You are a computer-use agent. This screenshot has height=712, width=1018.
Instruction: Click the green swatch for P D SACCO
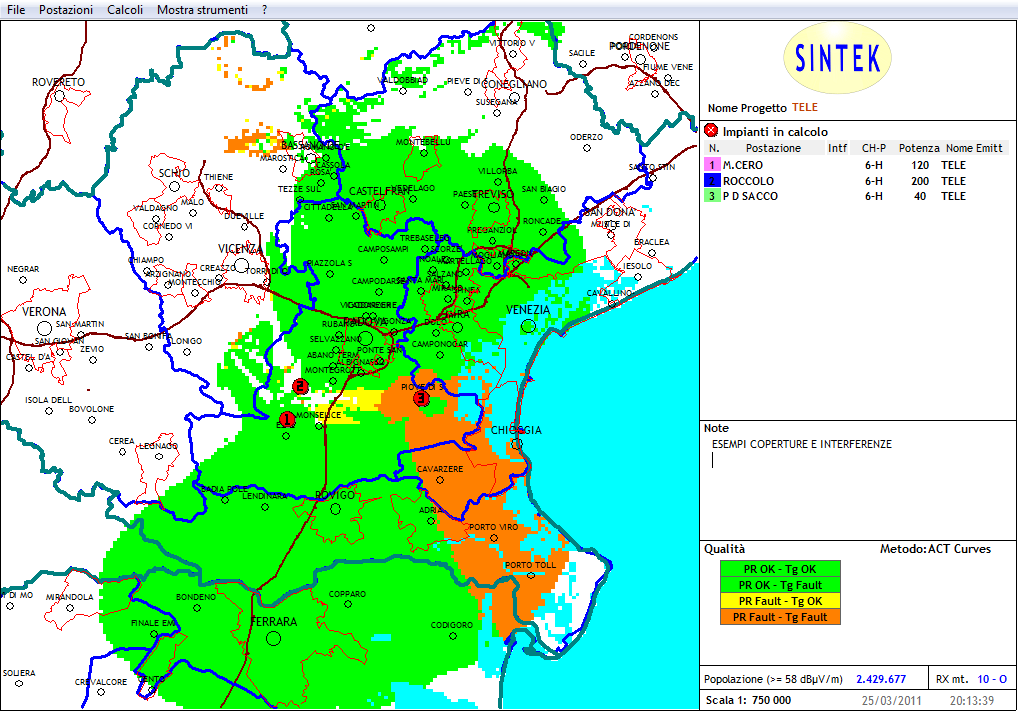pyautogui.click(x=712, y=197)
